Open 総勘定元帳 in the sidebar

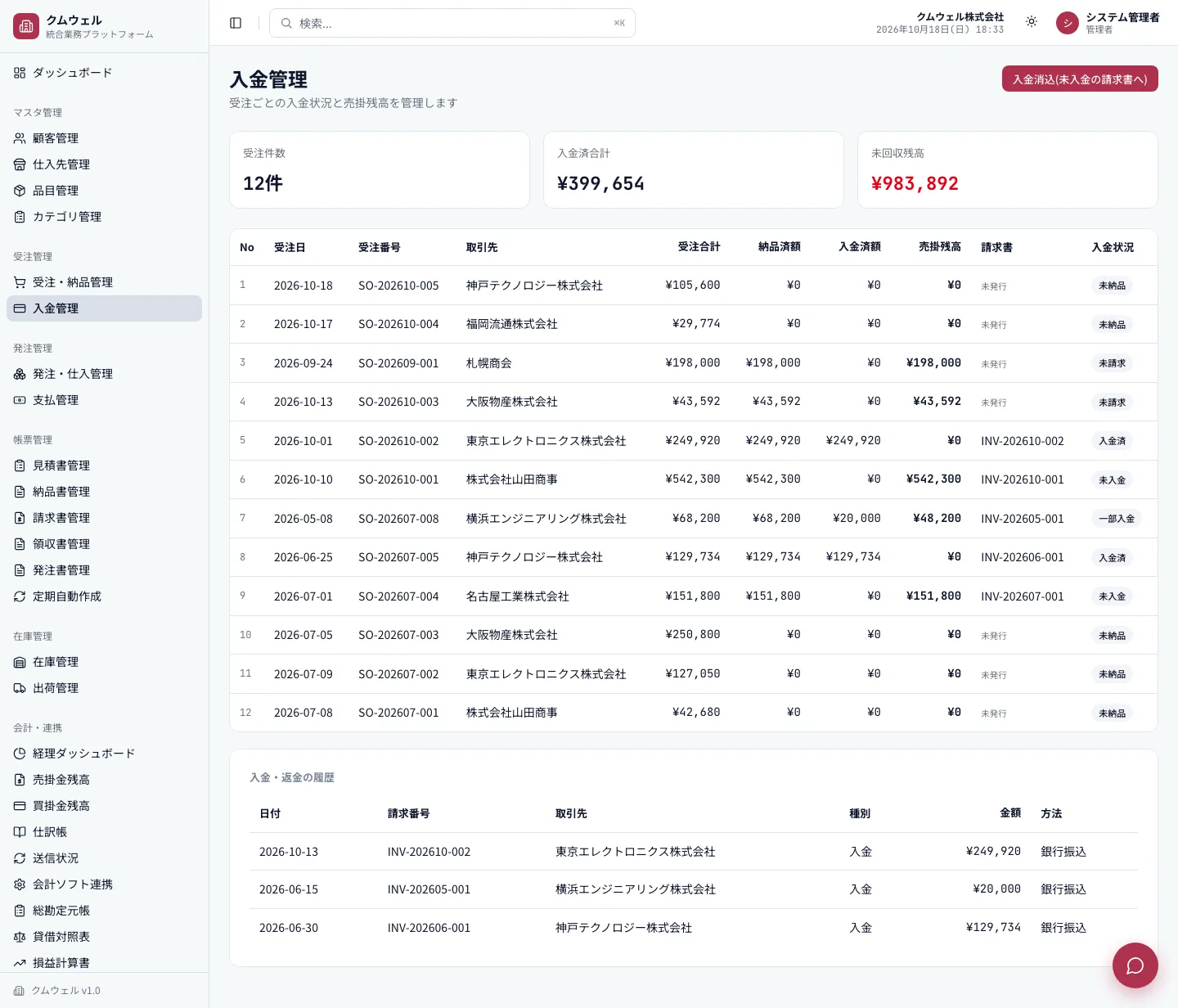[104, 911]
